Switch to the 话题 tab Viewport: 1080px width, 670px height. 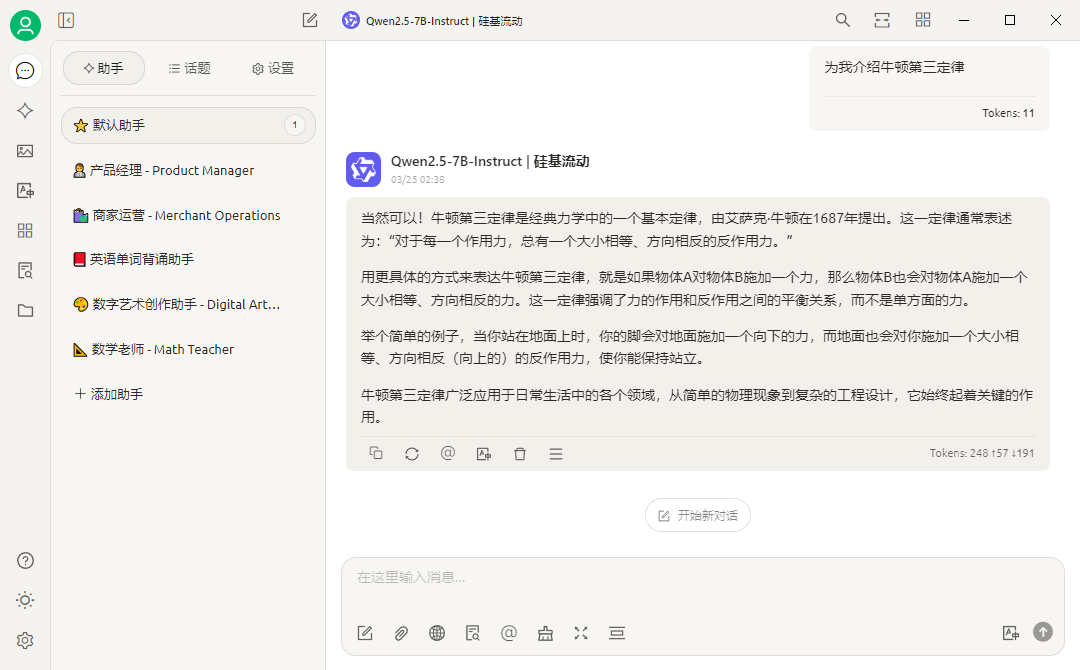tap(189, 68)
